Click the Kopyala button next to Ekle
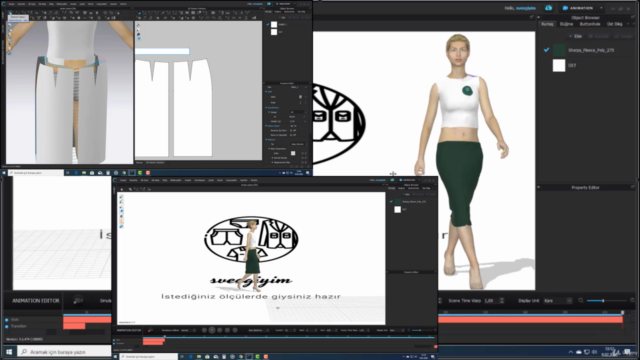 click(x=599, y=36)
